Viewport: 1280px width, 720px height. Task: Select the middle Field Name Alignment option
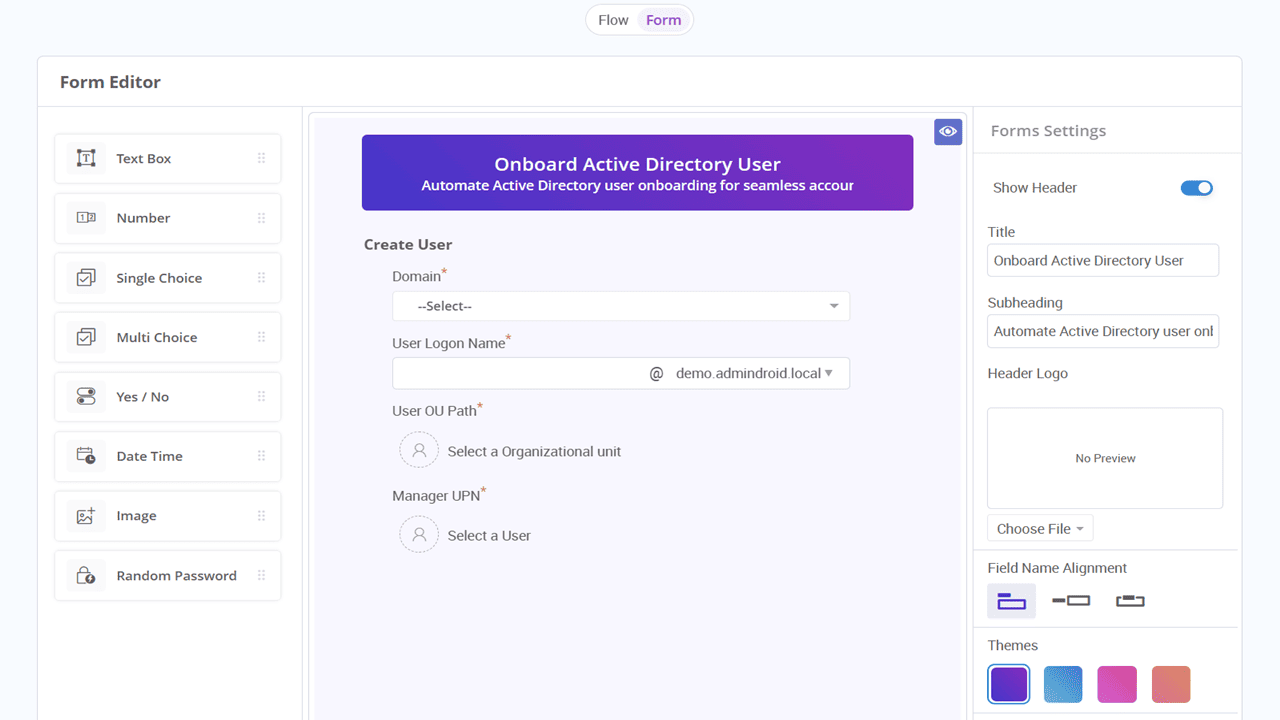point(1070,600)
